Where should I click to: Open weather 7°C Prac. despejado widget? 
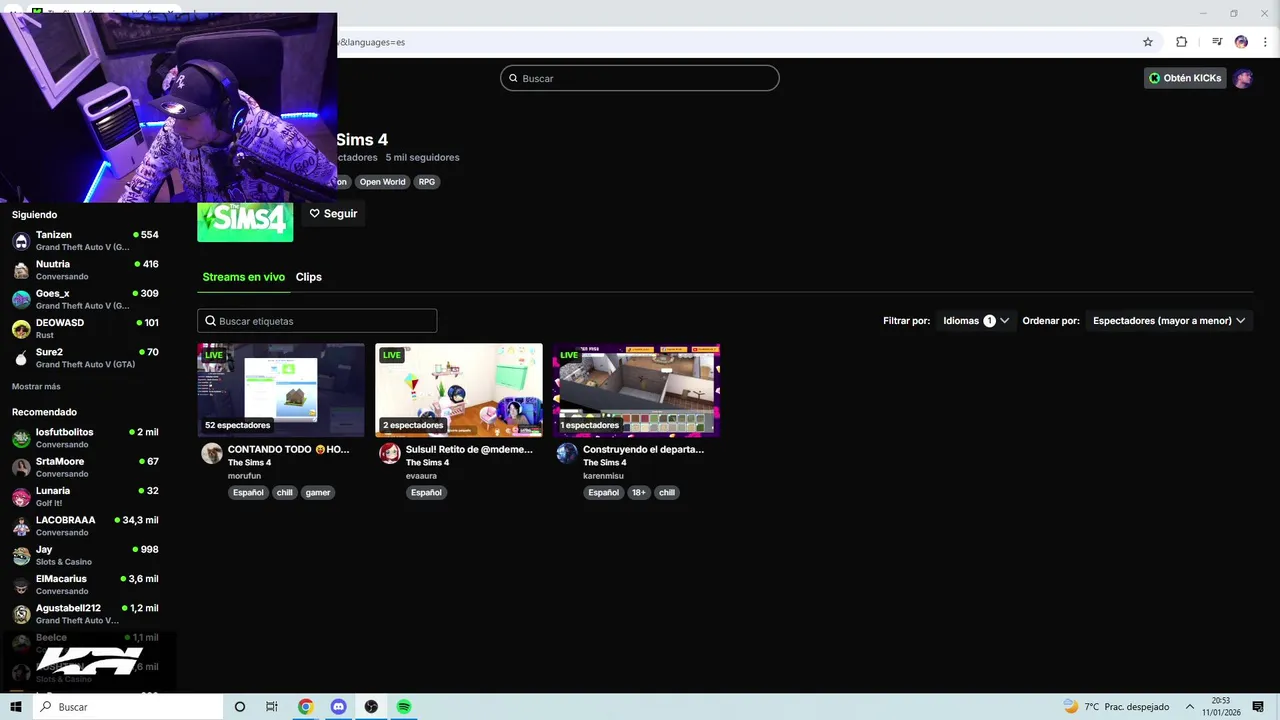coord(1116,707)
